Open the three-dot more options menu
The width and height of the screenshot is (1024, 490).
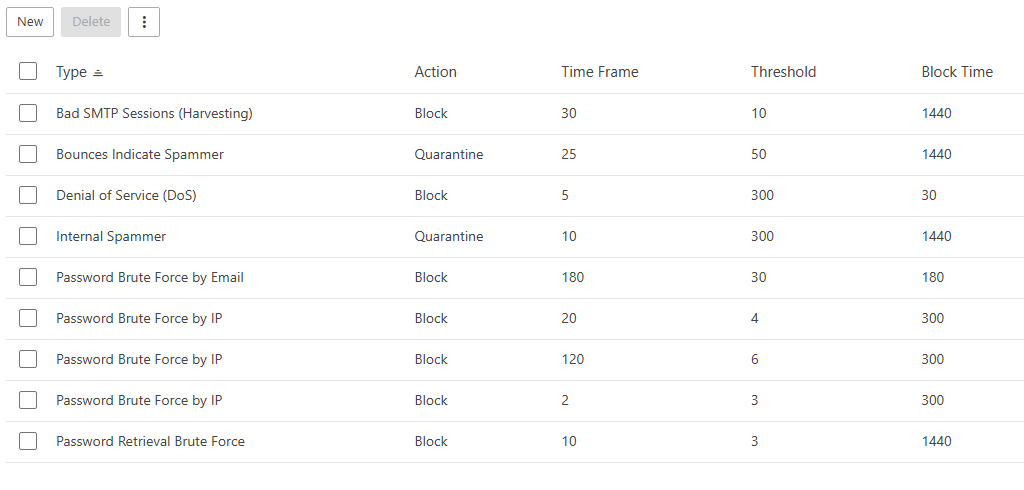pyautogui.click(x=144, y=22)
